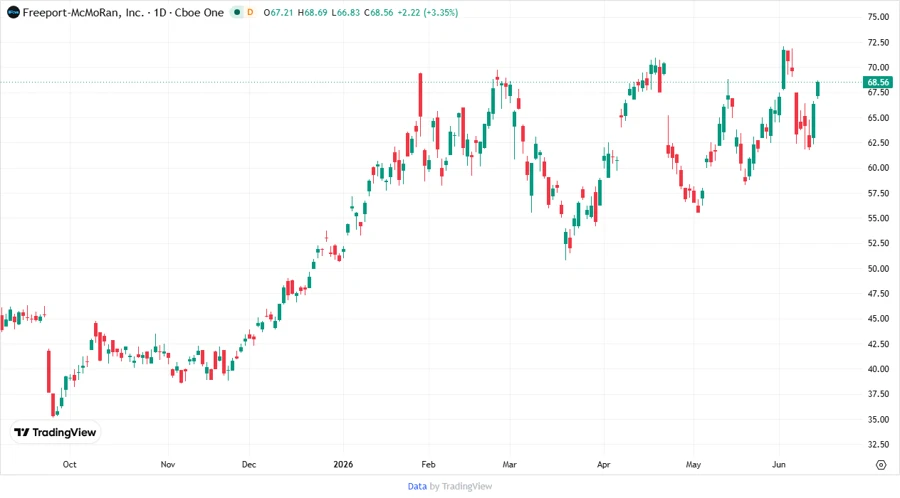Click the TradingView logo badge
Viewport: 900px width, 498px height.
click(x=56, y=433)
